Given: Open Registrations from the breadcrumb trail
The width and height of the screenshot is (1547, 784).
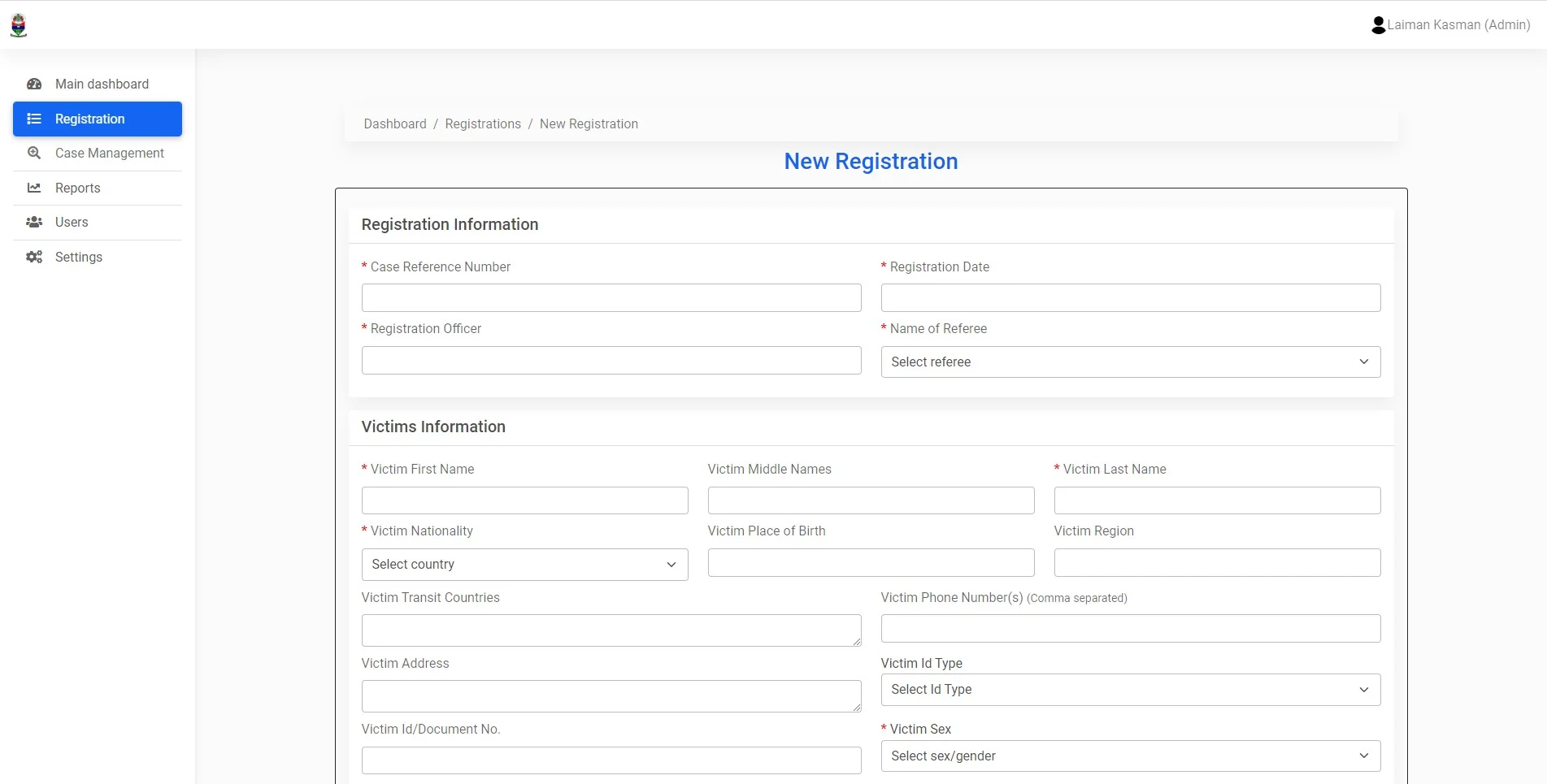Looking at the screenshot, I should (483, 123).
